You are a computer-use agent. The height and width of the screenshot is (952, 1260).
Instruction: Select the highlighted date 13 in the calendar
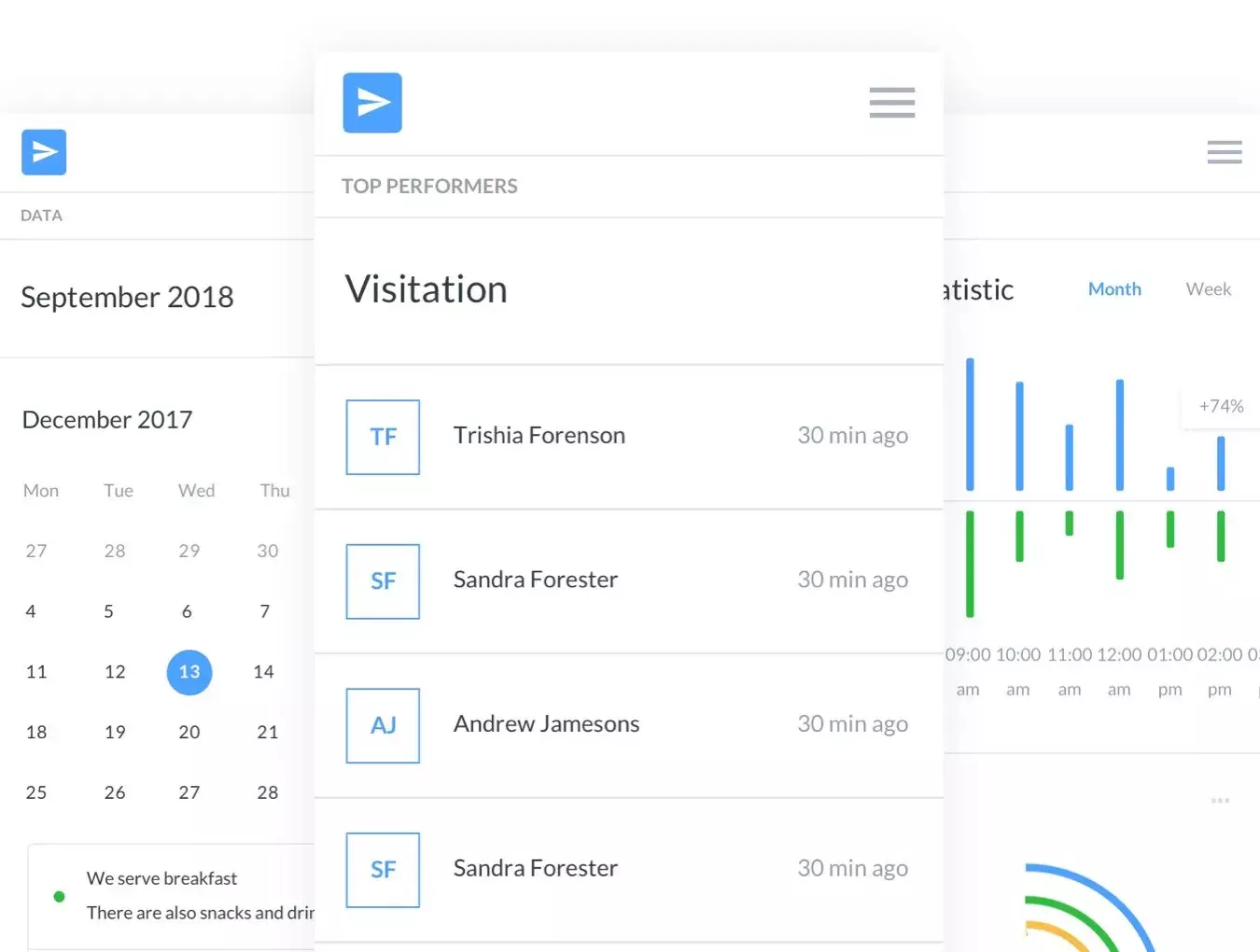pyautogui.click(x=189, y=672)
